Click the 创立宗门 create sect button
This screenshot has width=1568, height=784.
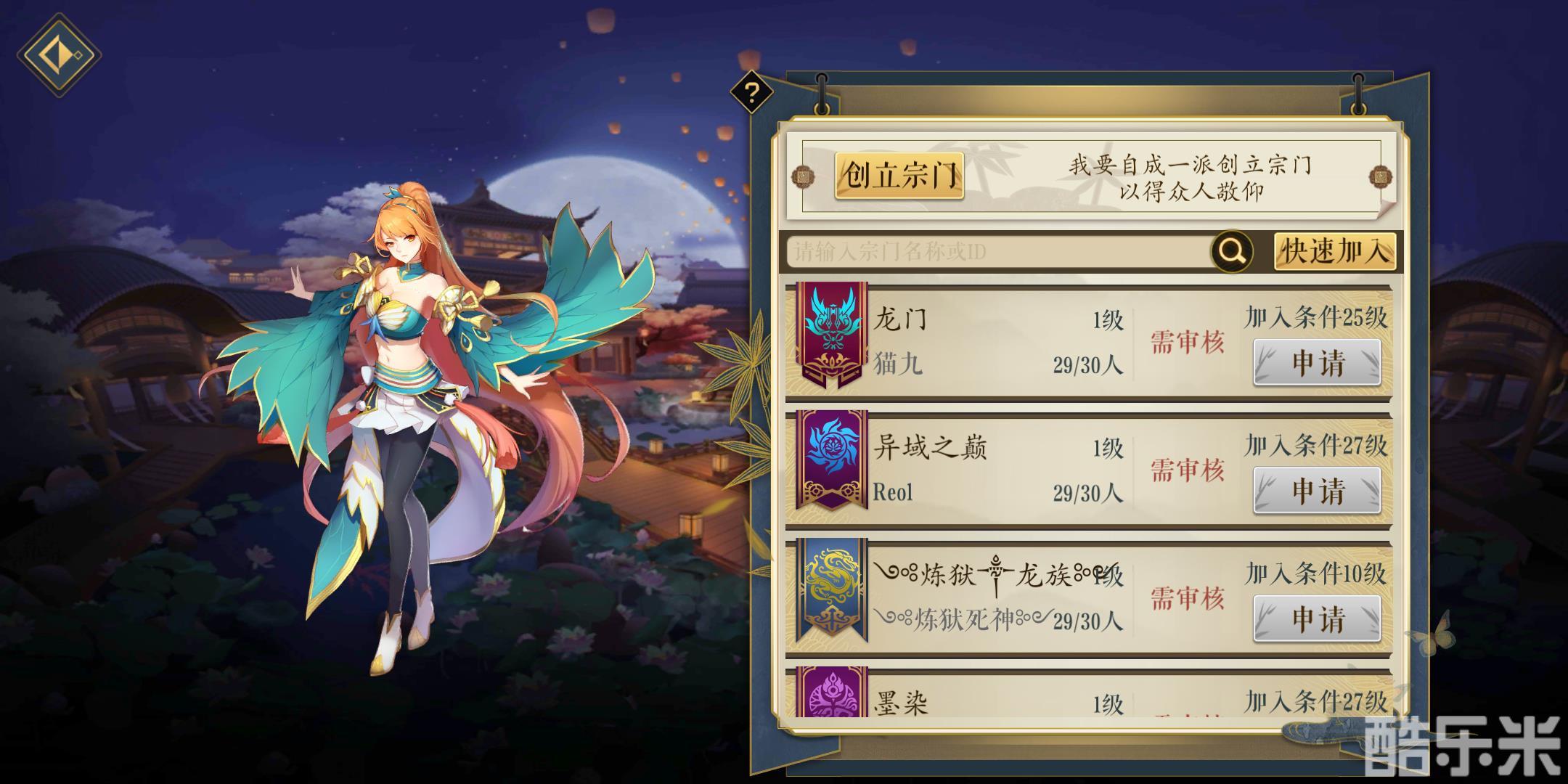tap(899, 175)
